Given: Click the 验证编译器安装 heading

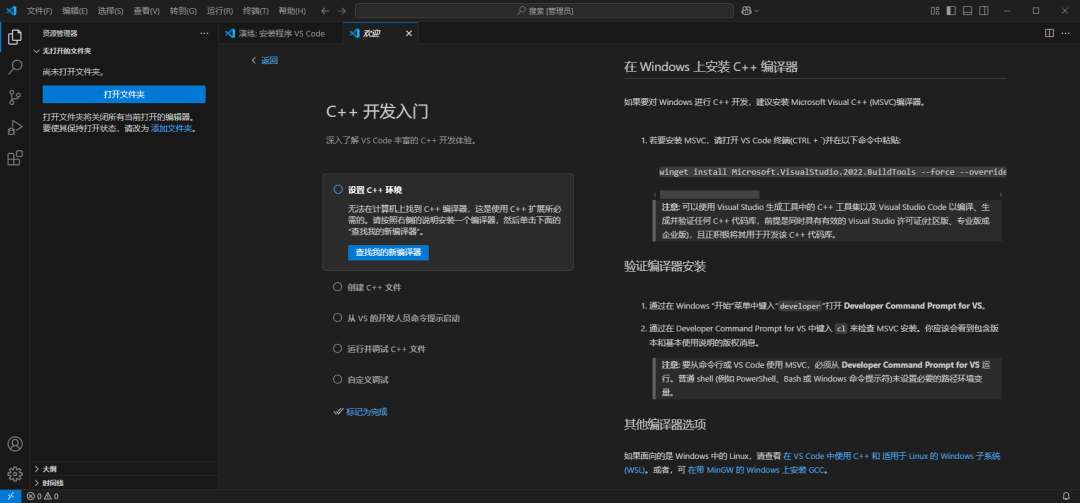Looking at the screenshot, I should [x=665, y=267].
